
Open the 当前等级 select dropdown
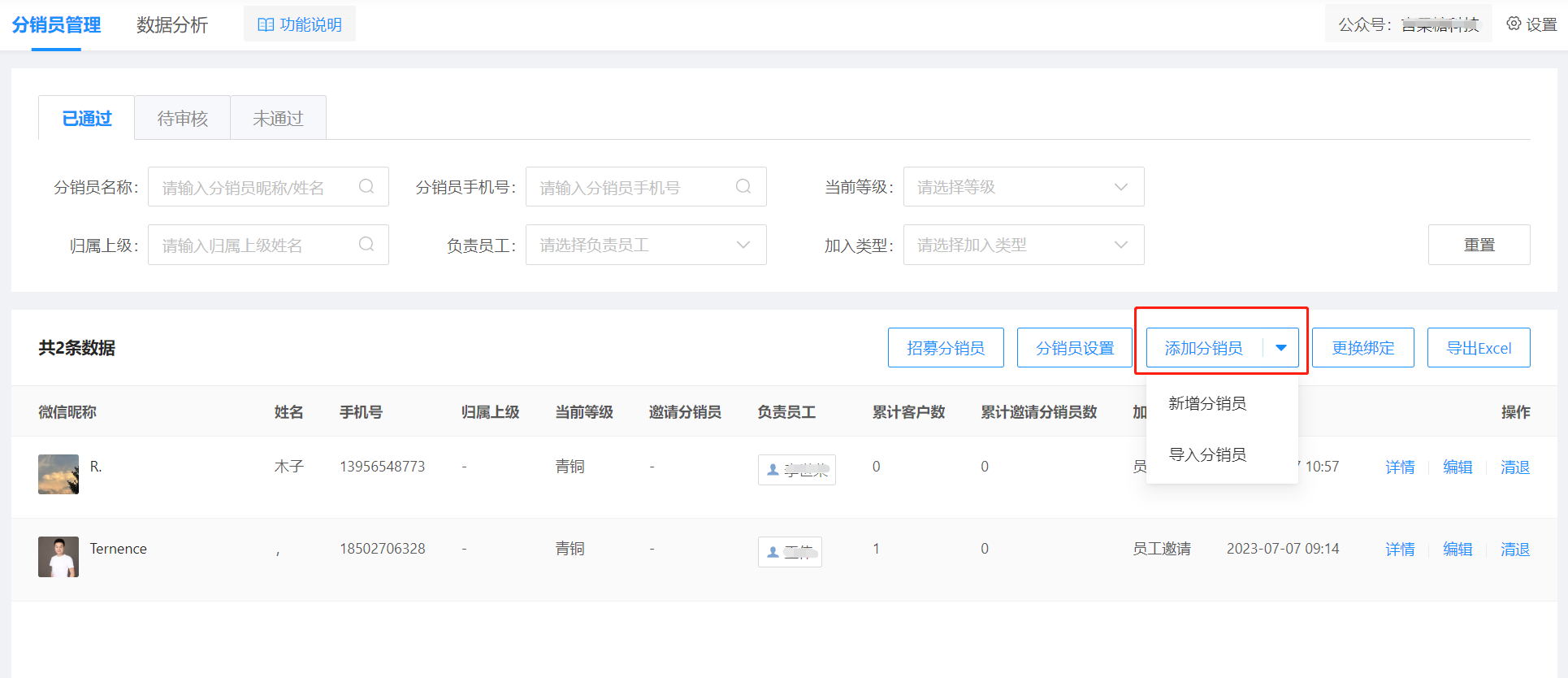(x=1024, y=187)
